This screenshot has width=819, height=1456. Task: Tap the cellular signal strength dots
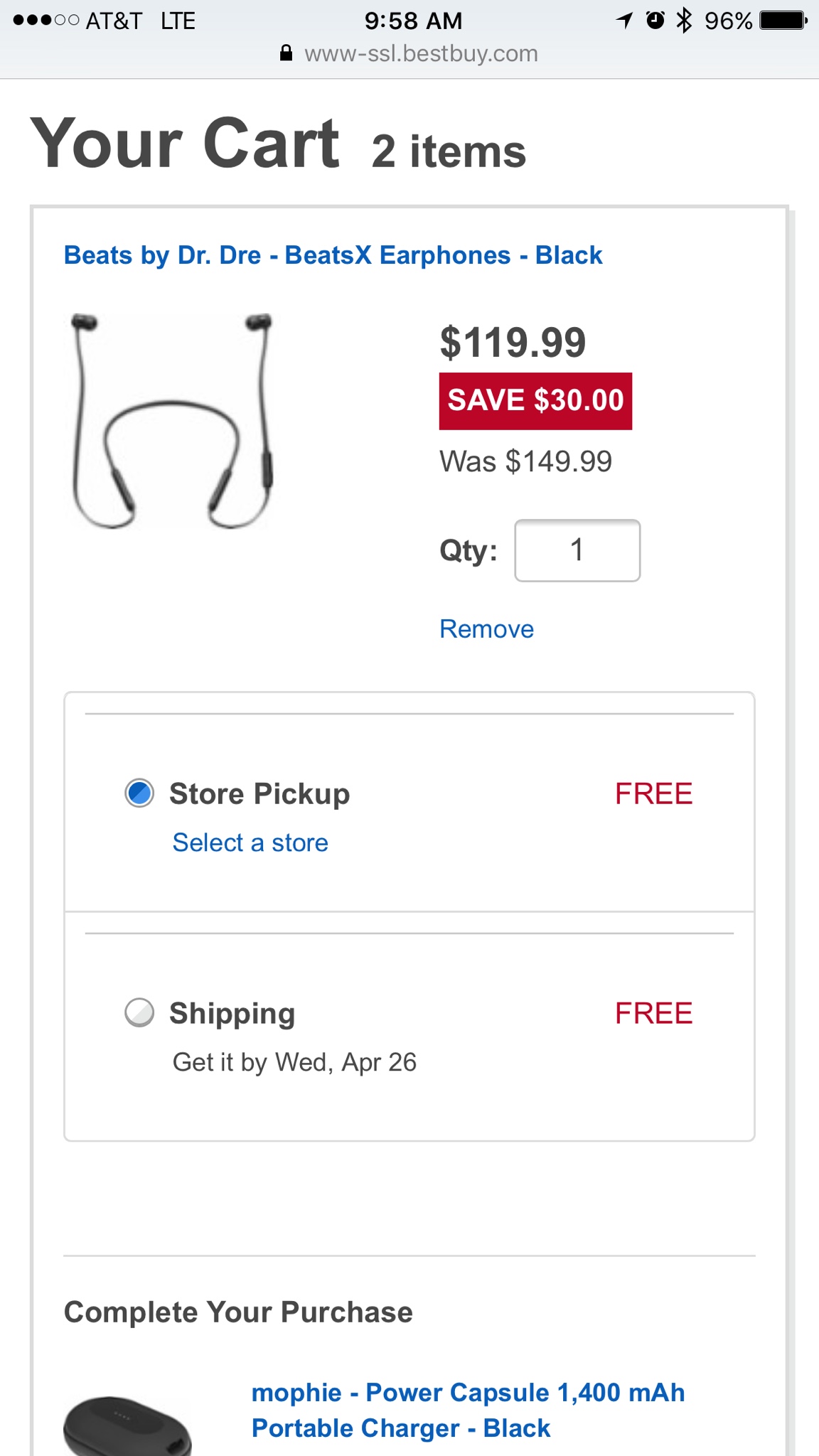click(45, 21)
